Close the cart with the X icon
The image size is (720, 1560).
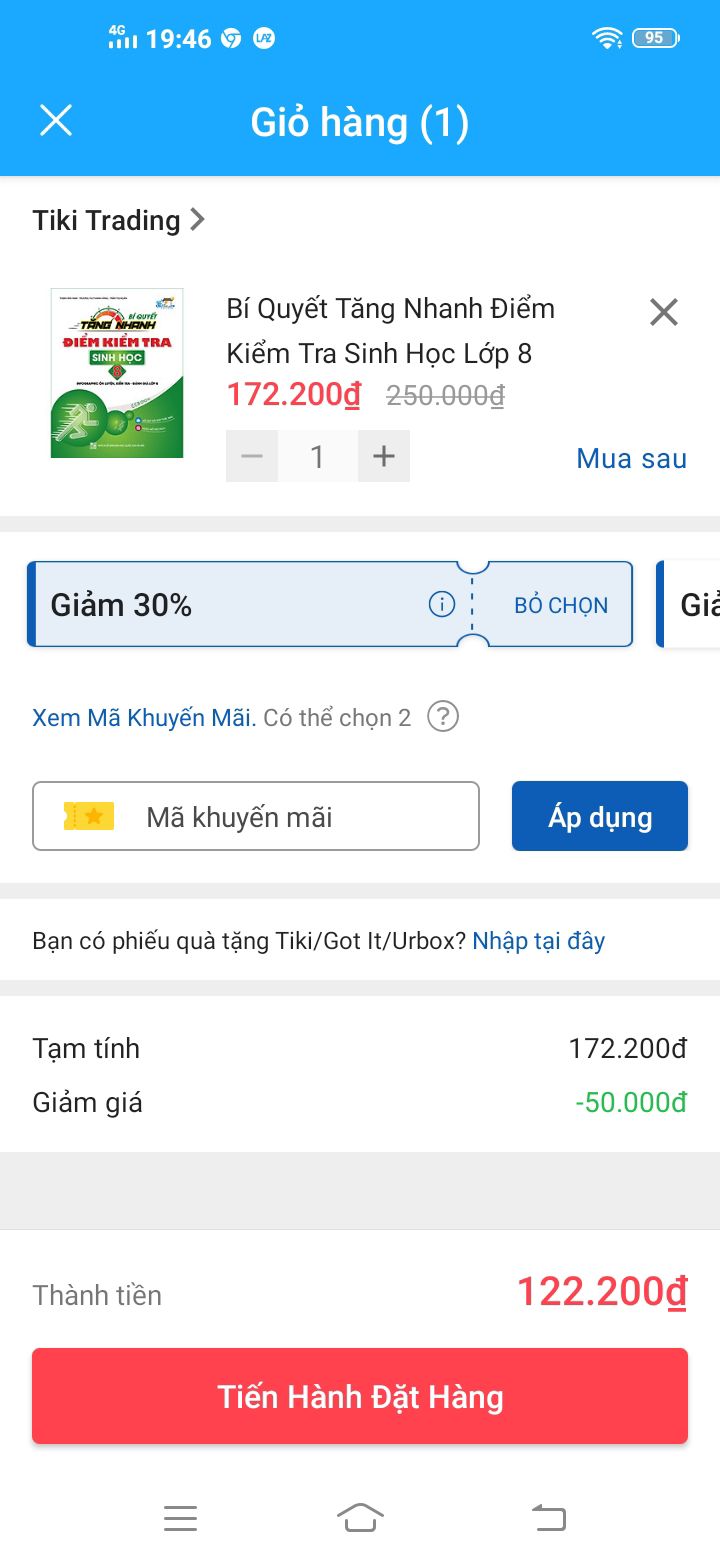56,121
